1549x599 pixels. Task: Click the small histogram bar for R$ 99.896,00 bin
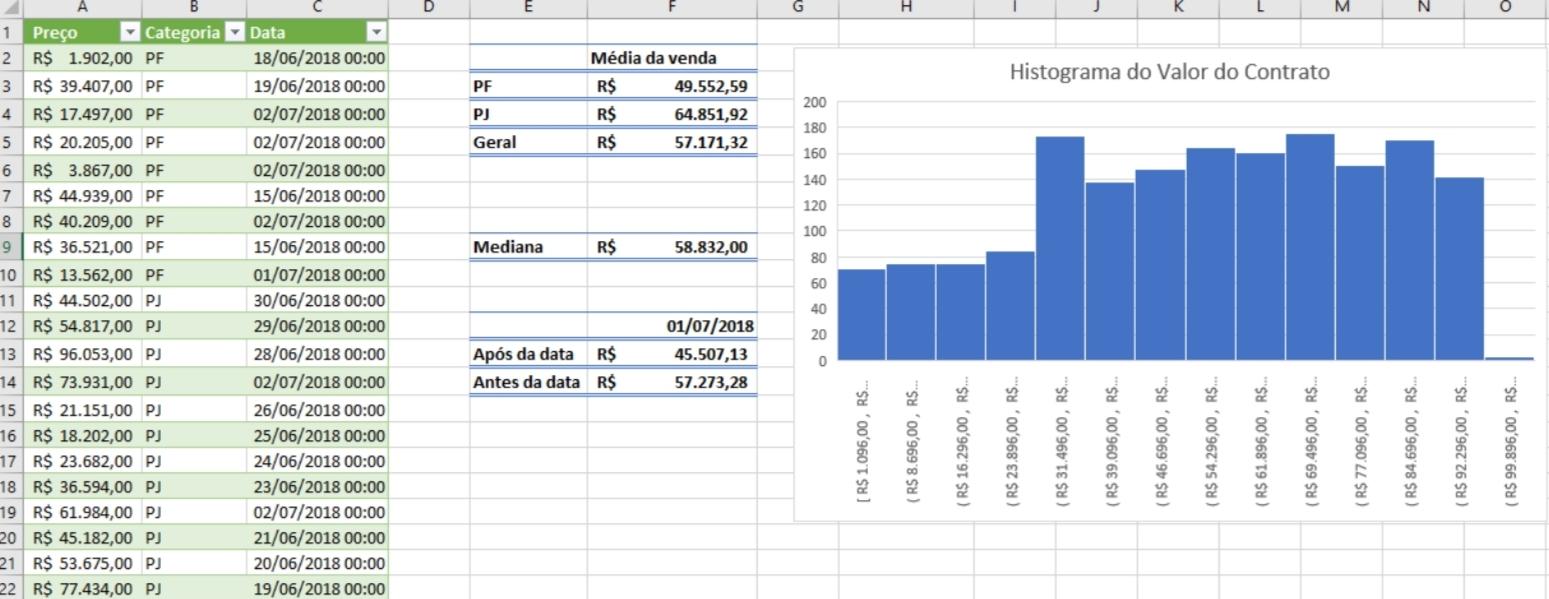coord(1509,358)
